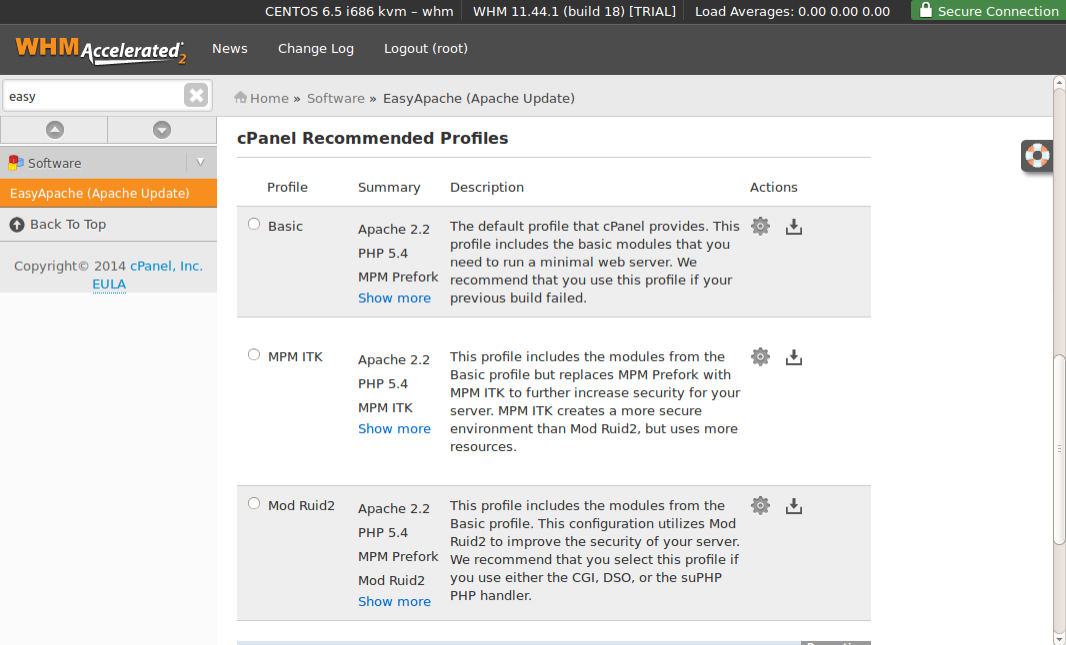Viewport: 1066px width, 645px height.
Task: Show more for Basic profile summary
Action: [x=394, y=298]
